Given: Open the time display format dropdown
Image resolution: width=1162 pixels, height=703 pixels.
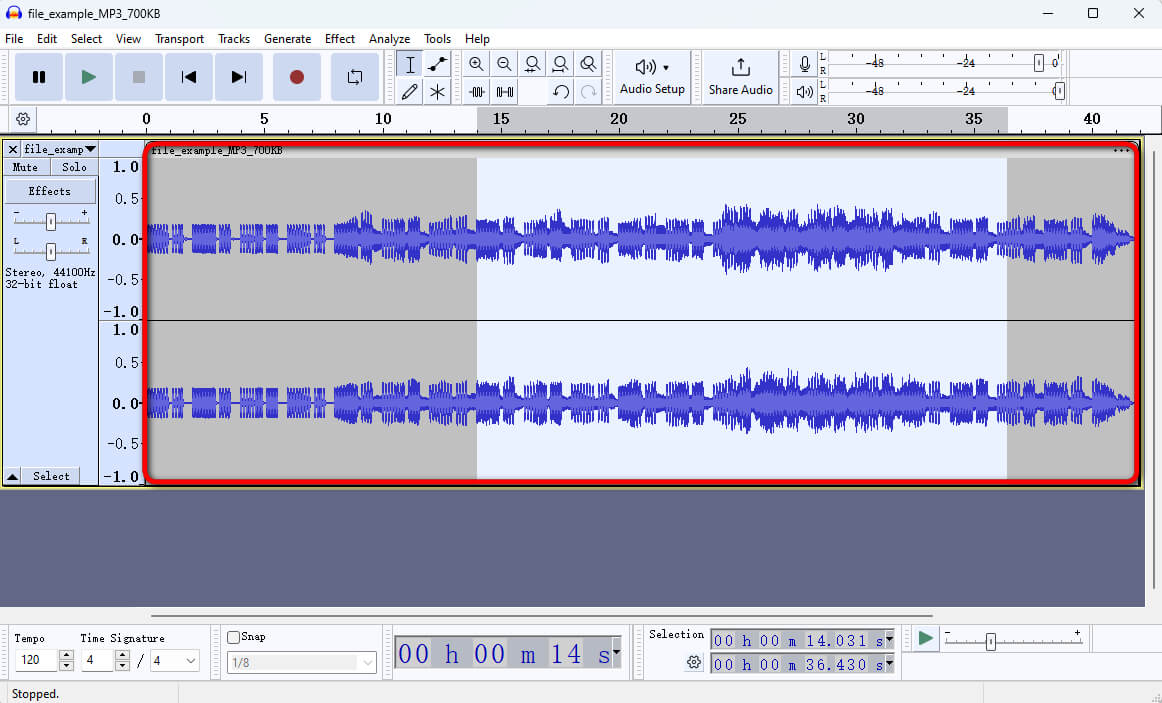Looking at the screenshot, I should click(616, 652).
